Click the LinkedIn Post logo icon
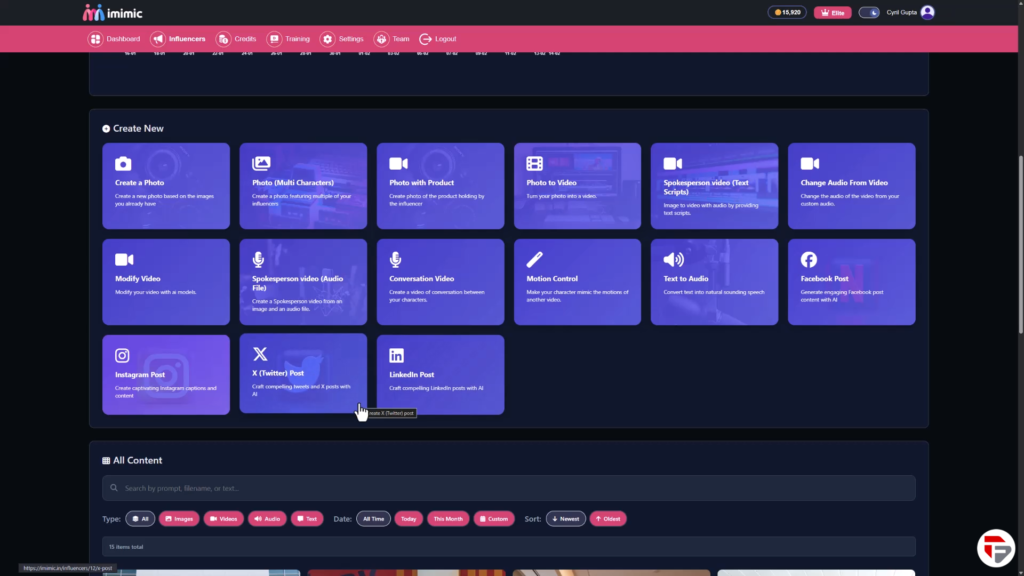The image size is (1024, 576). coord(397,356)
